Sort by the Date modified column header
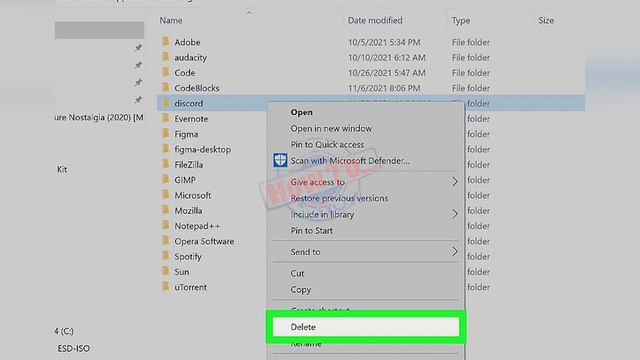This screenshot has width=640, height=360. point(375,20)
